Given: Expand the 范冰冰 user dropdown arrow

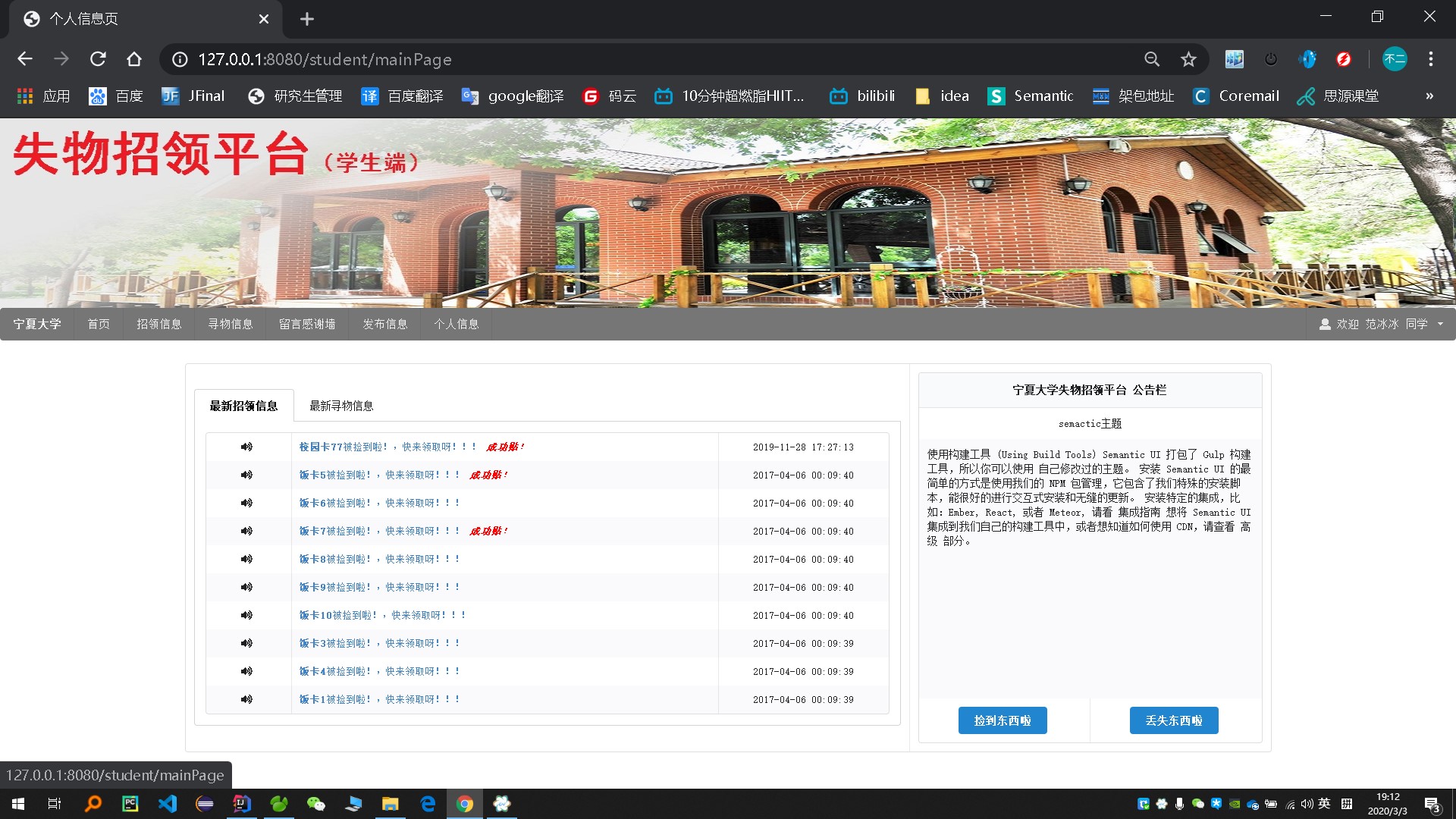Looking at the screenshot, I should [x=1440, y=324].
